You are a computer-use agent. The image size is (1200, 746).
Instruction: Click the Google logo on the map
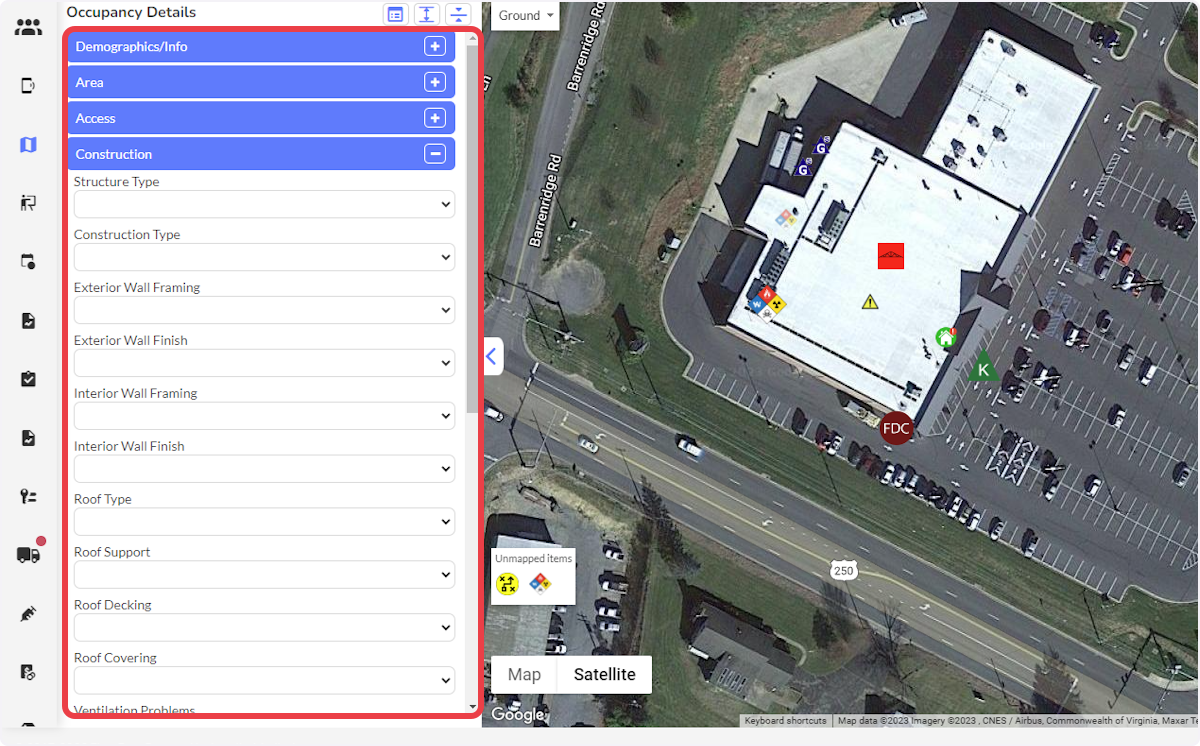(x=517, y=714)
